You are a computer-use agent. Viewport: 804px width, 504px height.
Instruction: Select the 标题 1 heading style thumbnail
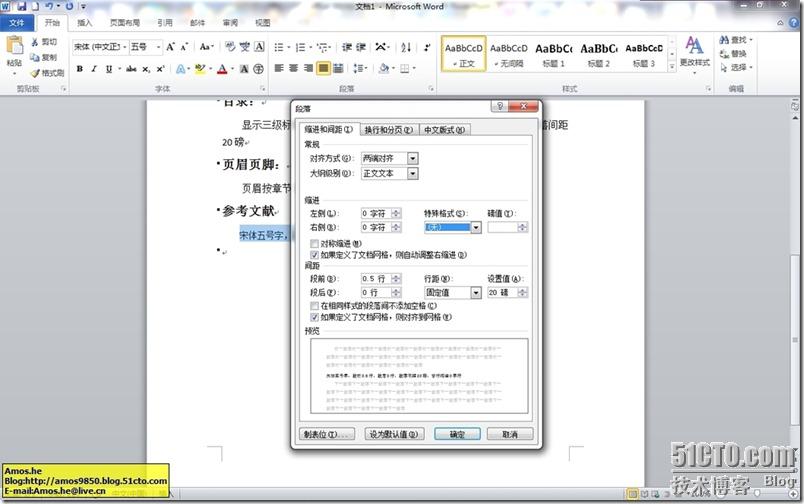click(x=554, y=54)
